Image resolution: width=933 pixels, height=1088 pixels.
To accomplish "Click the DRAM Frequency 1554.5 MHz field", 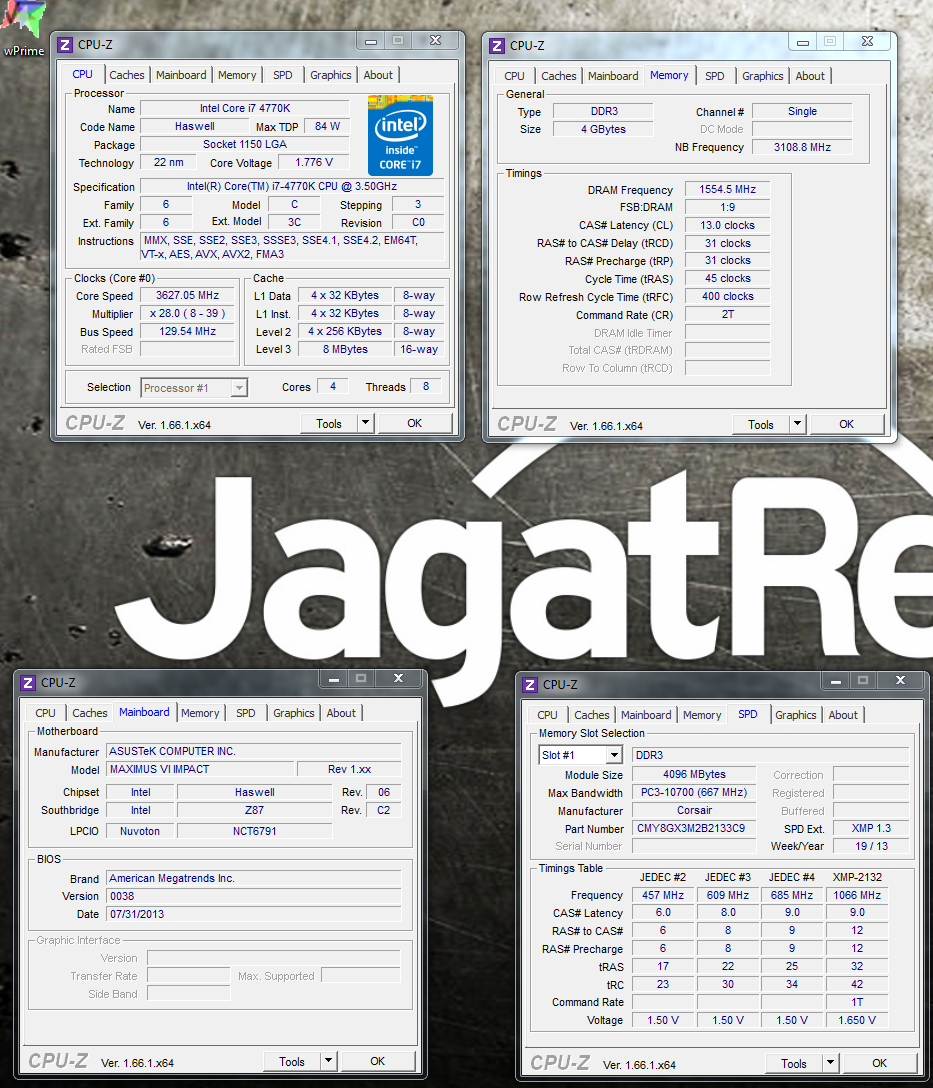I will (x=726, y=190).
